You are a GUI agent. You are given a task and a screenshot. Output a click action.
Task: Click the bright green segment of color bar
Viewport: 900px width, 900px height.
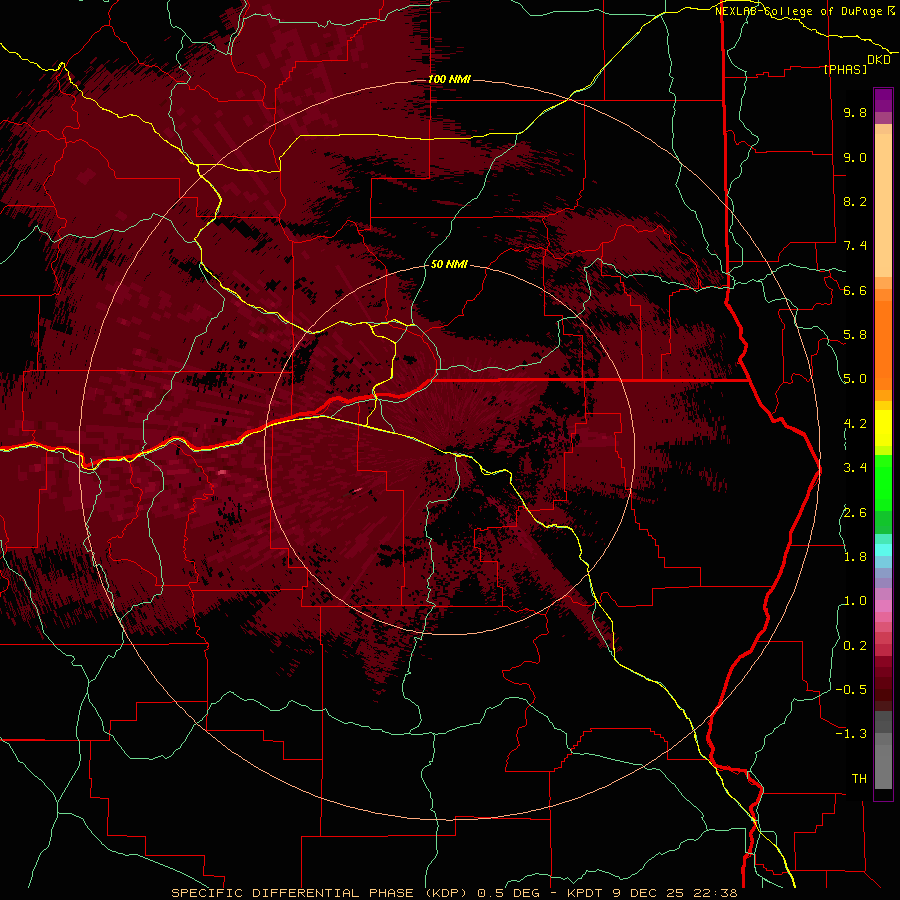(x=883, y=483)
